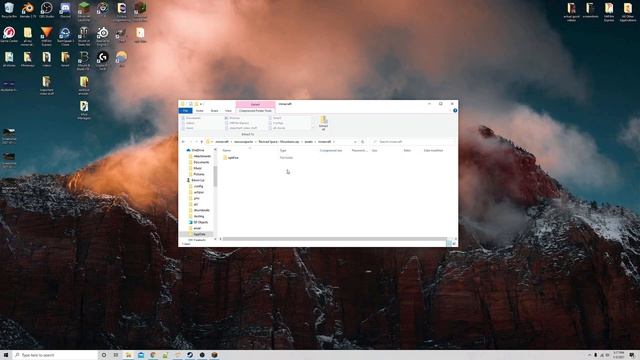Select 3D Objects in navigation tree

[x=198, y=222]
